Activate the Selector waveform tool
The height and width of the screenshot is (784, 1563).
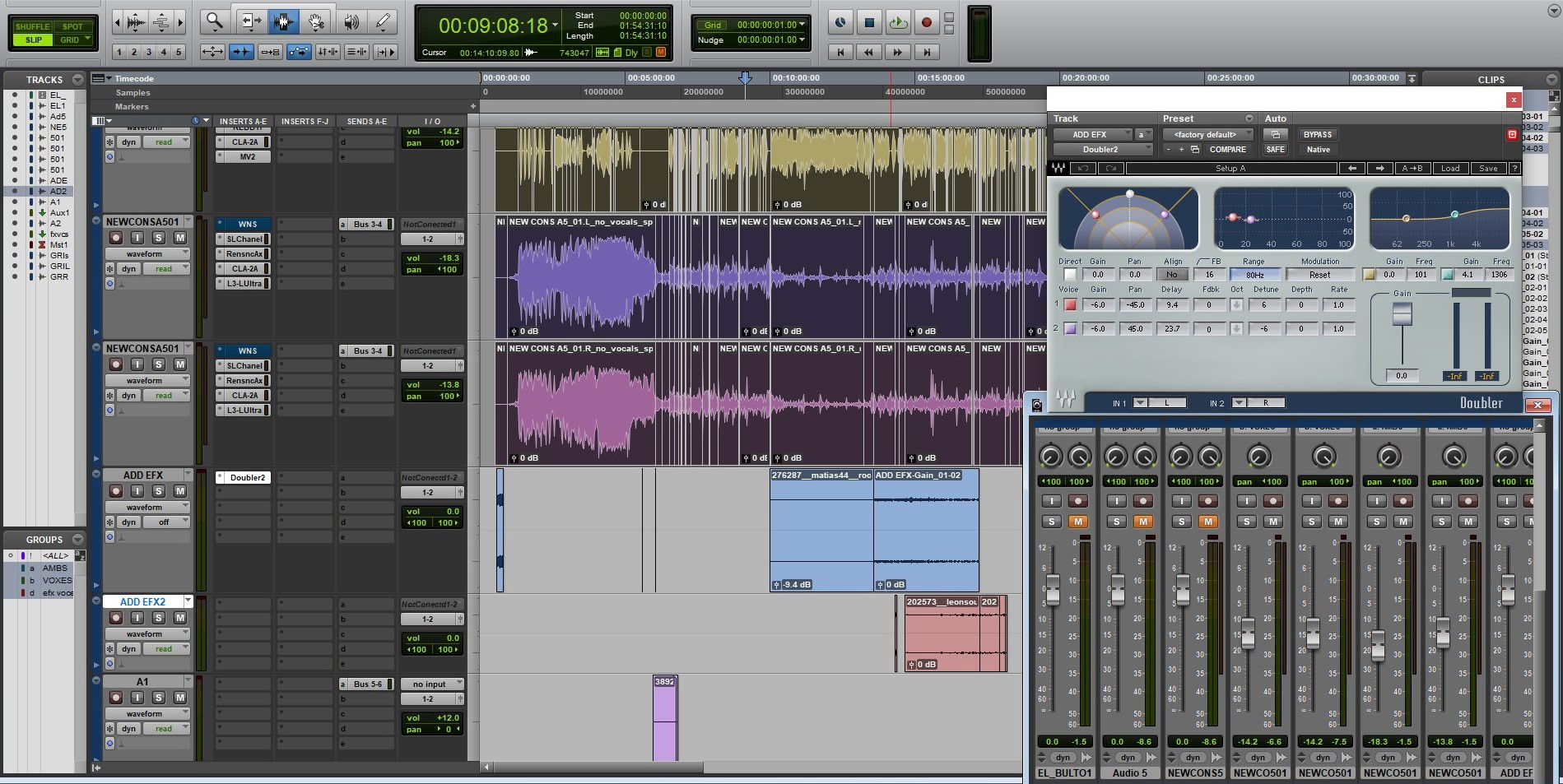click(x=284, y=21)
